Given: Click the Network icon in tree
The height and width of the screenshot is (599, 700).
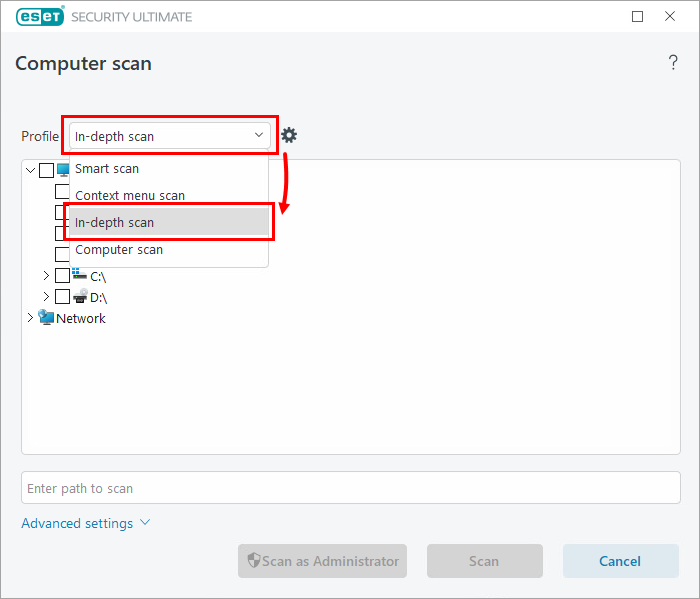Looking at the screenshot, I should (x=46, y=318).
